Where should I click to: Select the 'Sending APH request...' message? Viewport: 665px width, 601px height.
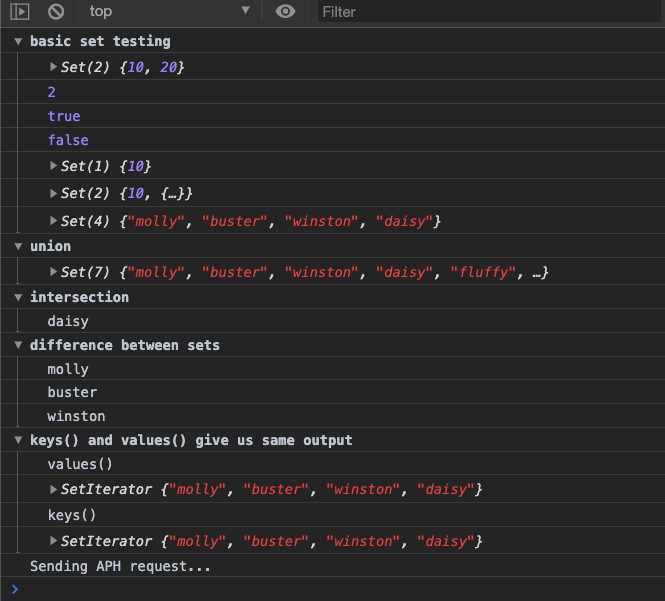(120, 566)
